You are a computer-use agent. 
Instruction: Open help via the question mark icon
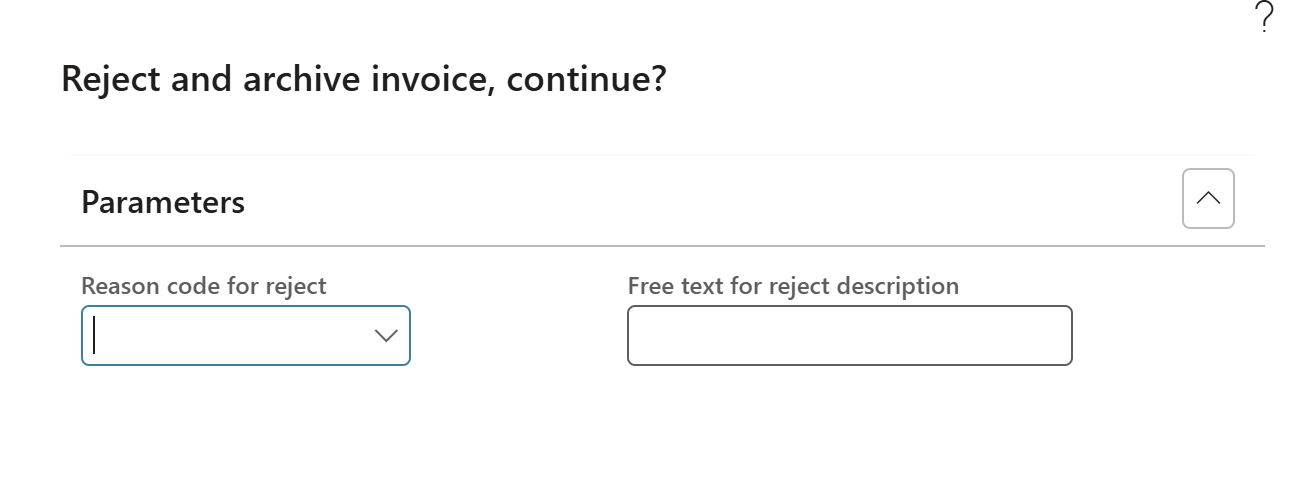[x=1264, y=18]
